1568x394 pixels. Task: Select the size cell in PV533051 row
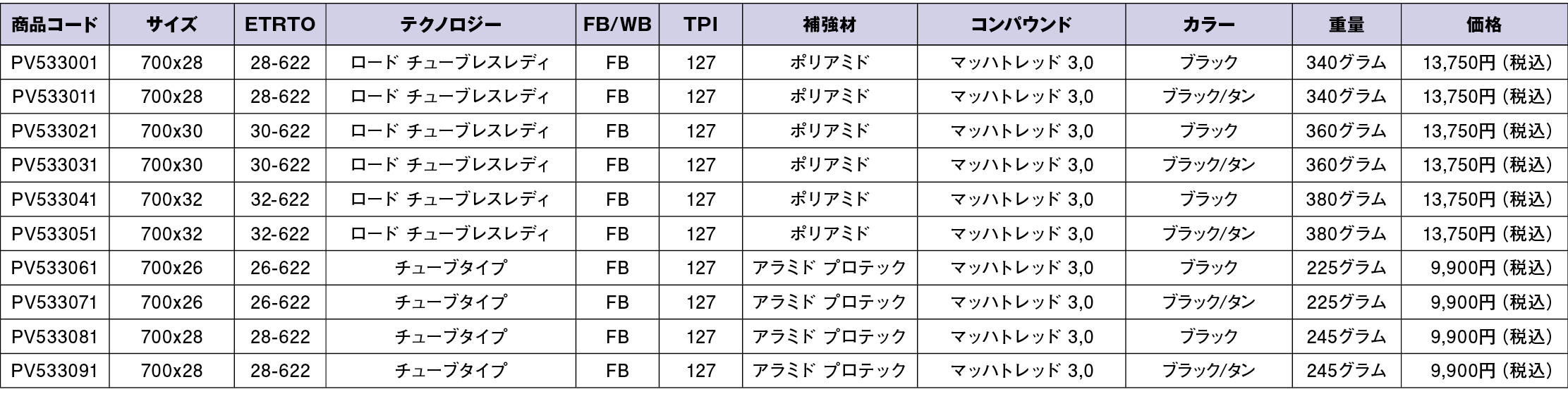pos(171,234)
